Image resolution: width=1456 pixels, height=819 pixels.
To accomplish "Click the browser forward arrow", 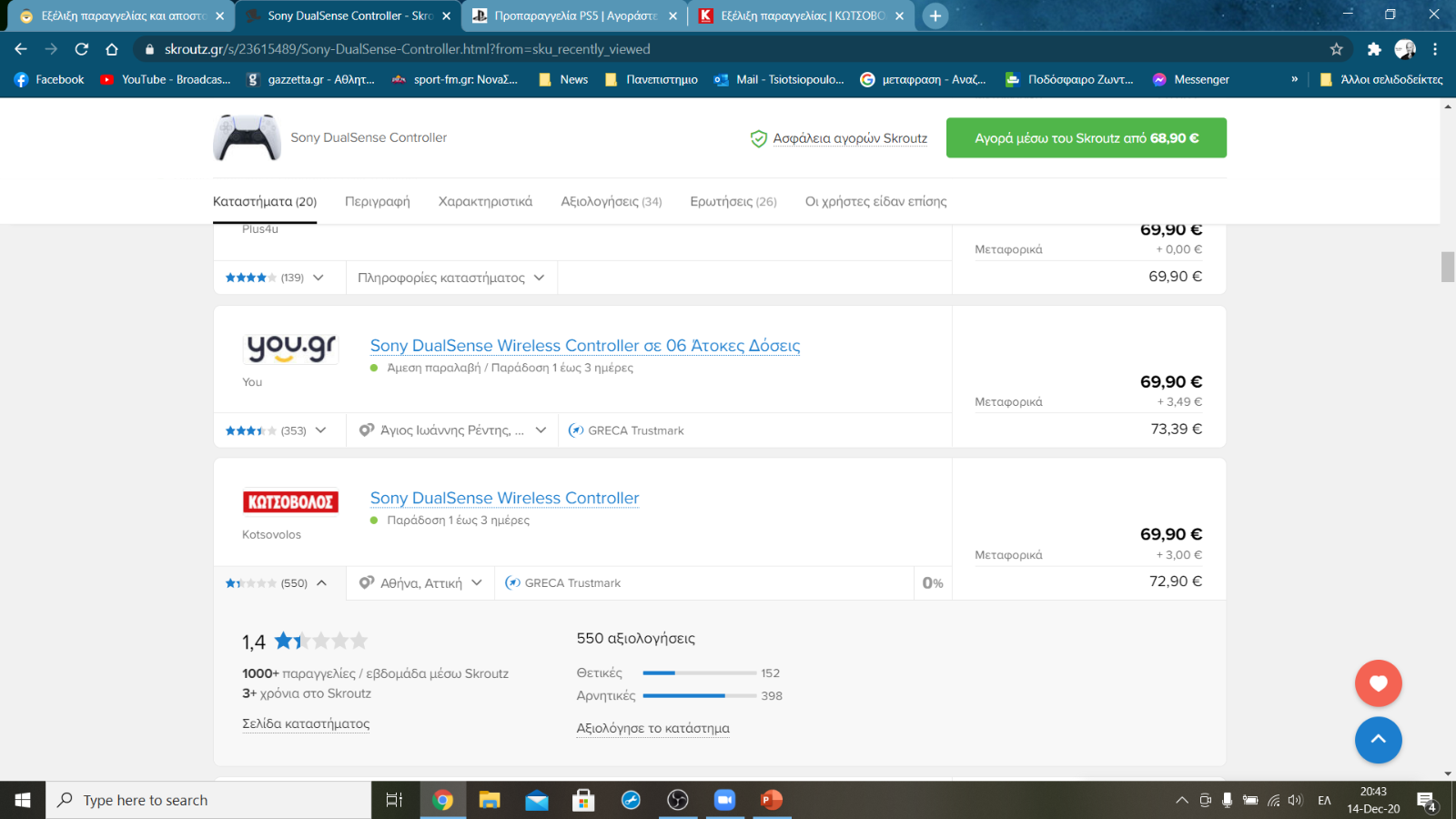I will (51, 49).
